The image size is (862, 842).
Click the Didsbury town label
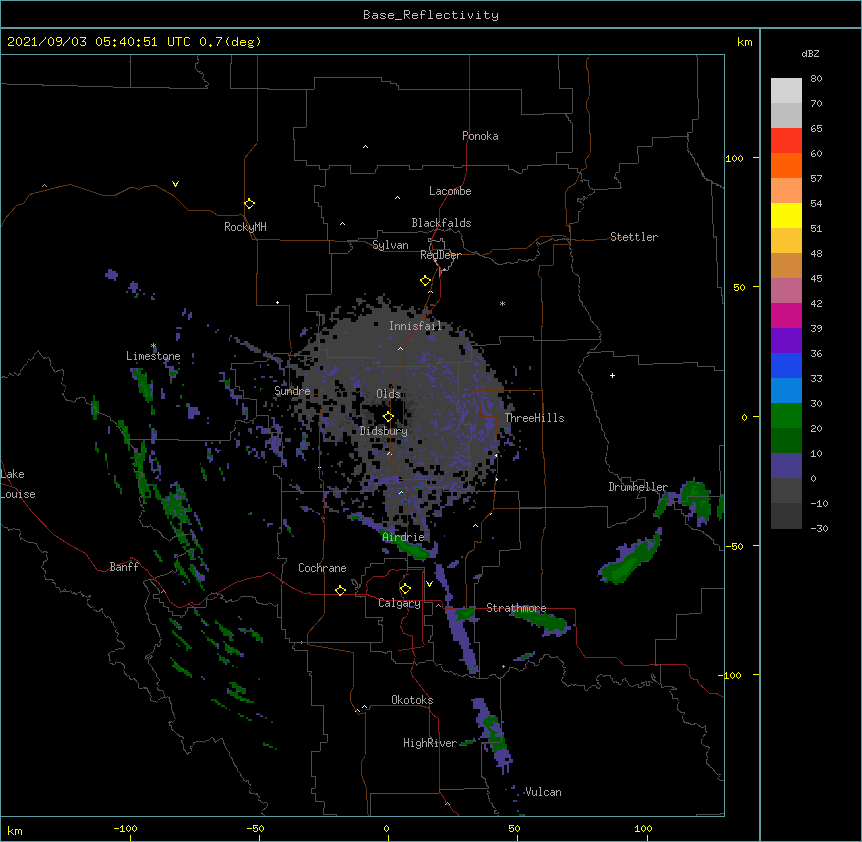click(x=384, y=431)
